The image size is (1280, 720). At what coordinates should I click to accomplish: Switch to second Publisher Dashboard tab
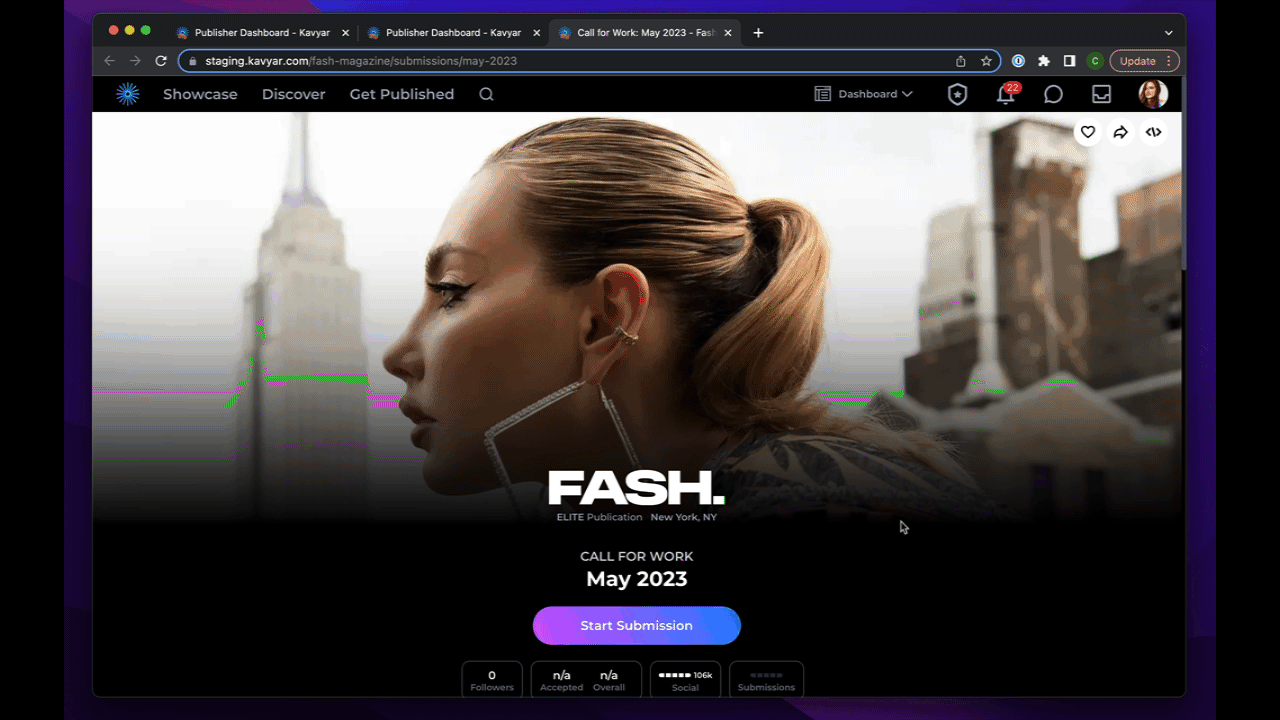[x=453, y=33]
